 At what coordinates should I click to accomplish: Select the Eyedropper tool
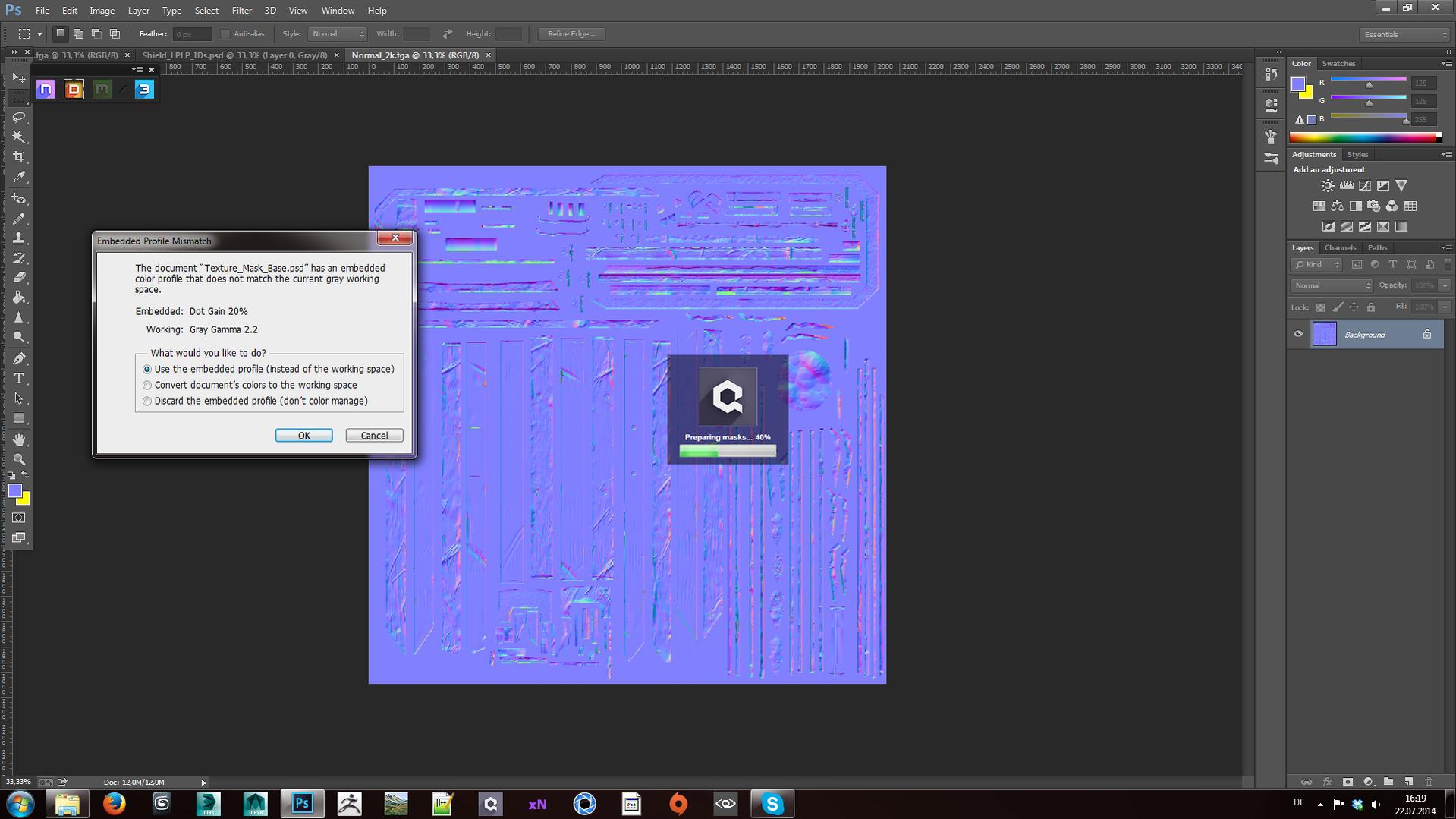click(19, 177)
